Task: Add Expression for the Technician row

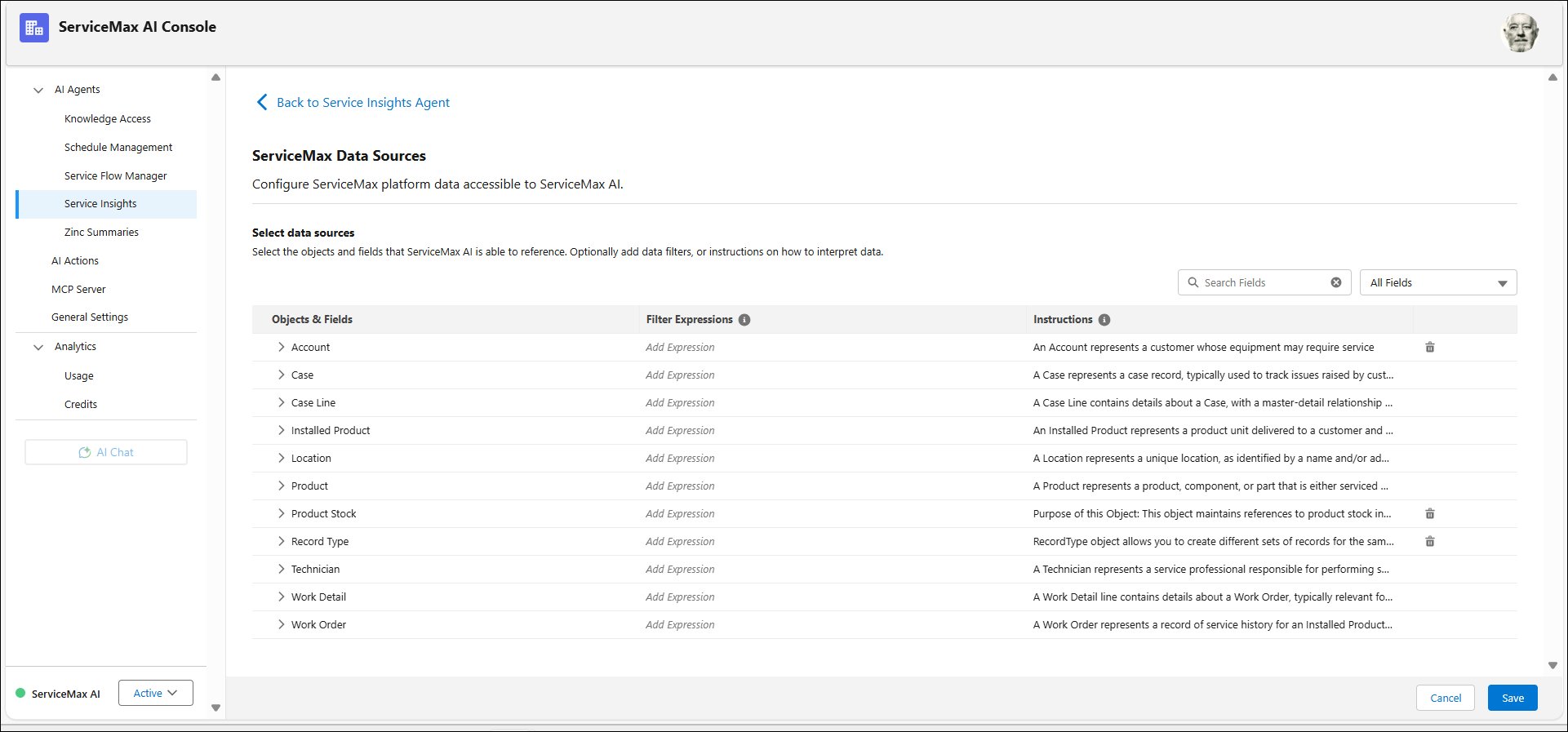Action: coord(680,570)
